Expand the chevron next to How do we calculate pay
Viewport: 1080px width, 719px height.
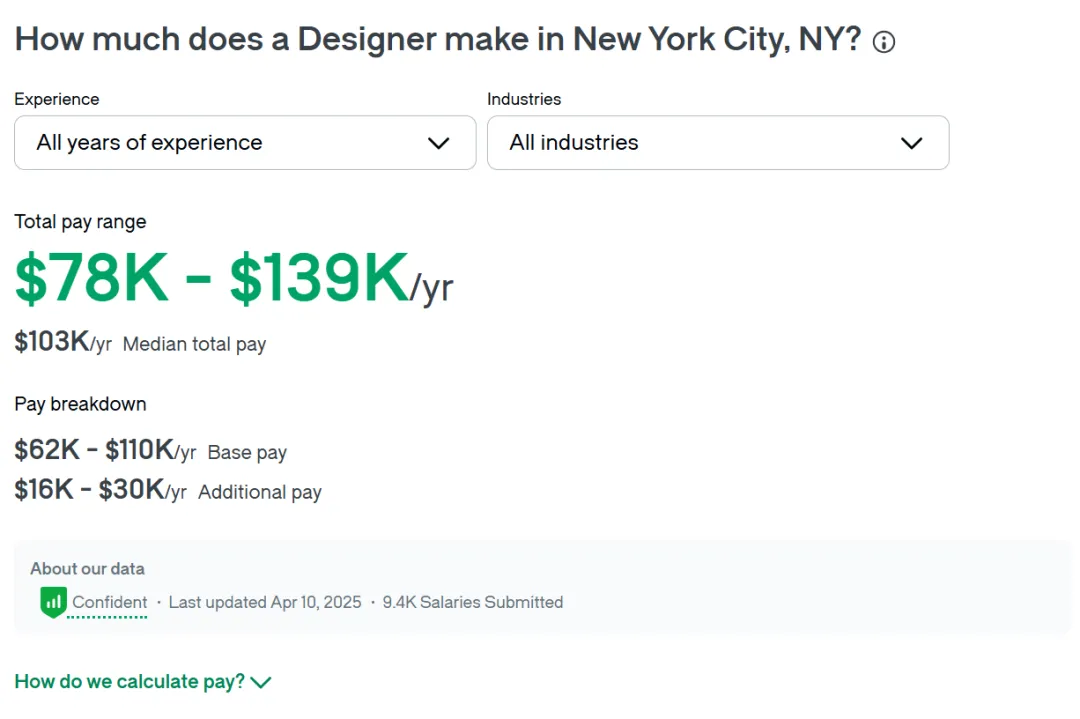click(x=261, y=682)
